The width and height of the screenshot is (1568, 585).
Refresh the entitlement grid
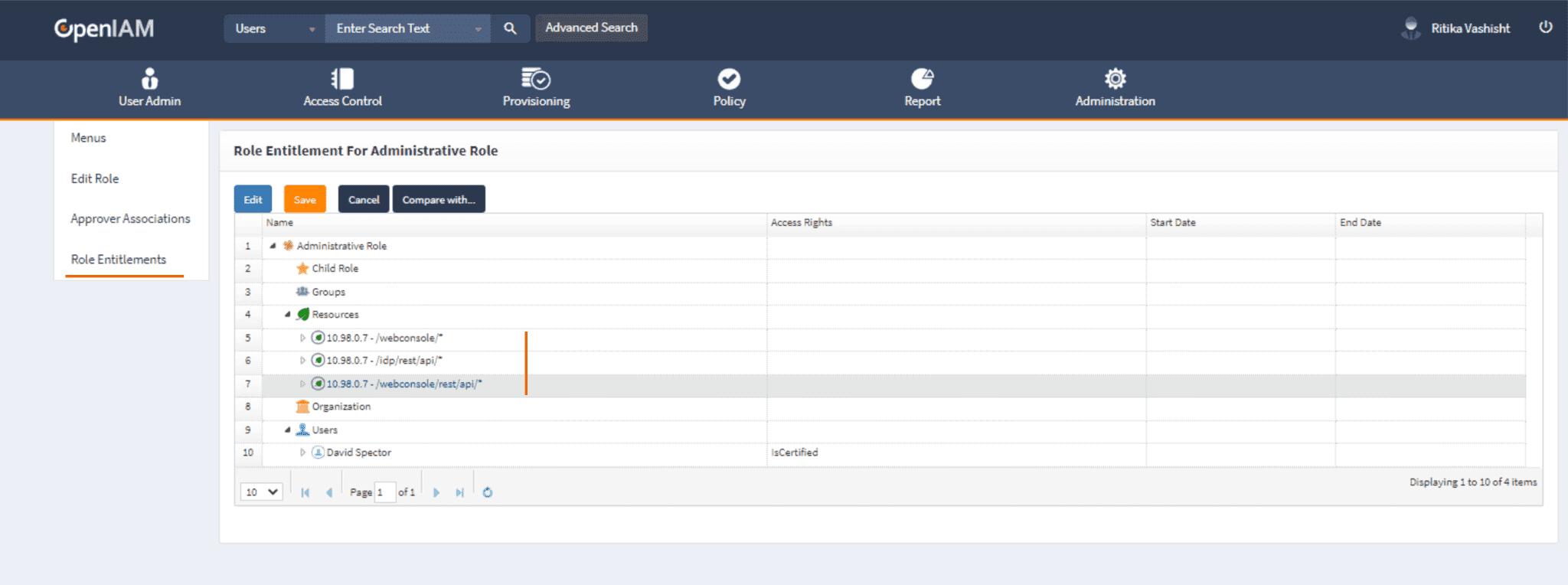[x=488, y=492]
